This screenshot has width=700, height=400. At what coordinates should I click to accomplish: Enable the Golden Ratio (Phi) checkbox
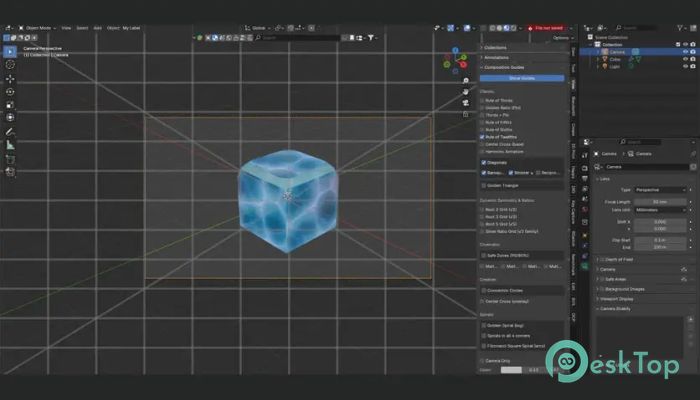click(x=482, y=108)
